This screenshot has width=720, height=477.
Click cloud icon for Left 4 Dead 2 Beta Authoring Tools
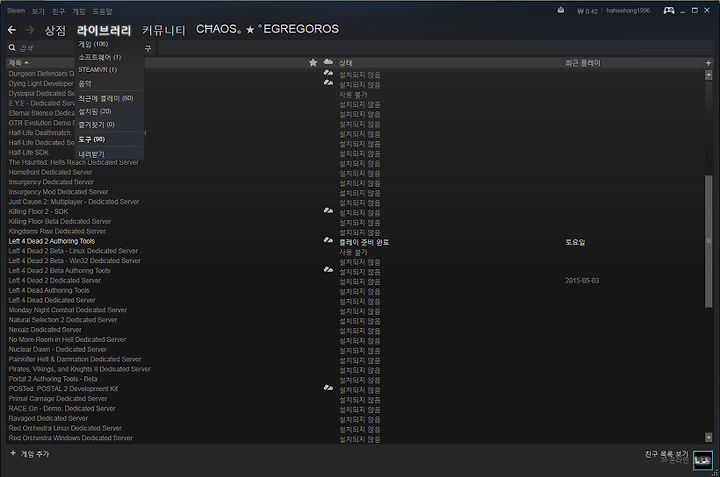click(x=328, y=270)
